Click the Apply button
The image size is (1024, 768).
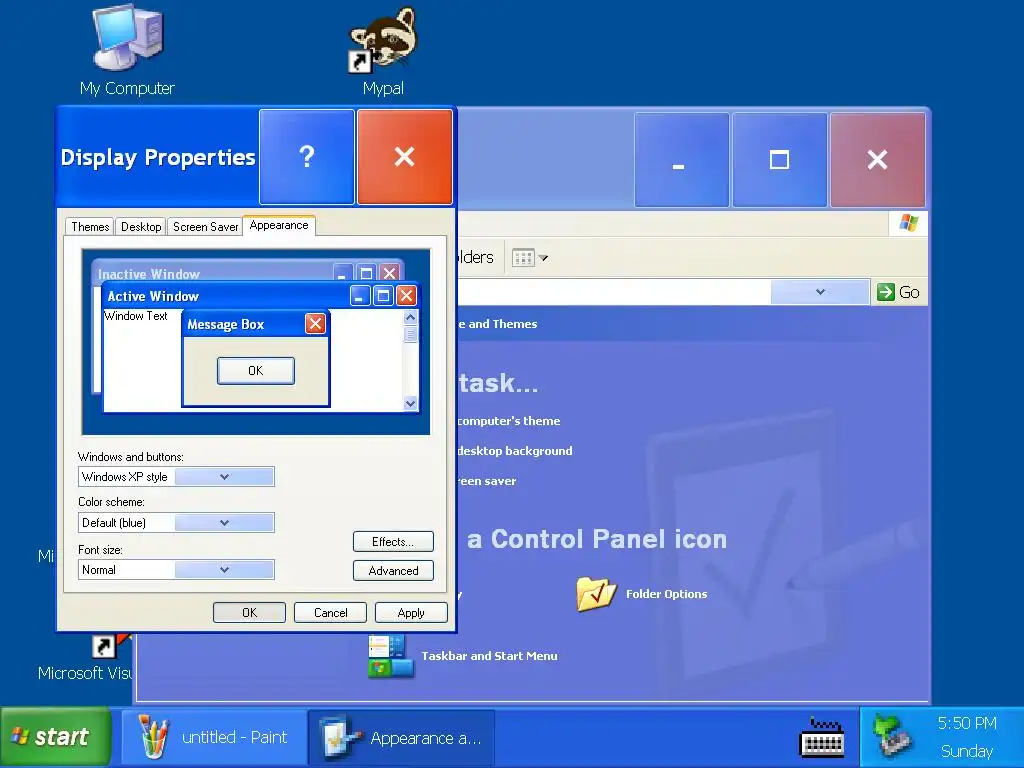411,613
